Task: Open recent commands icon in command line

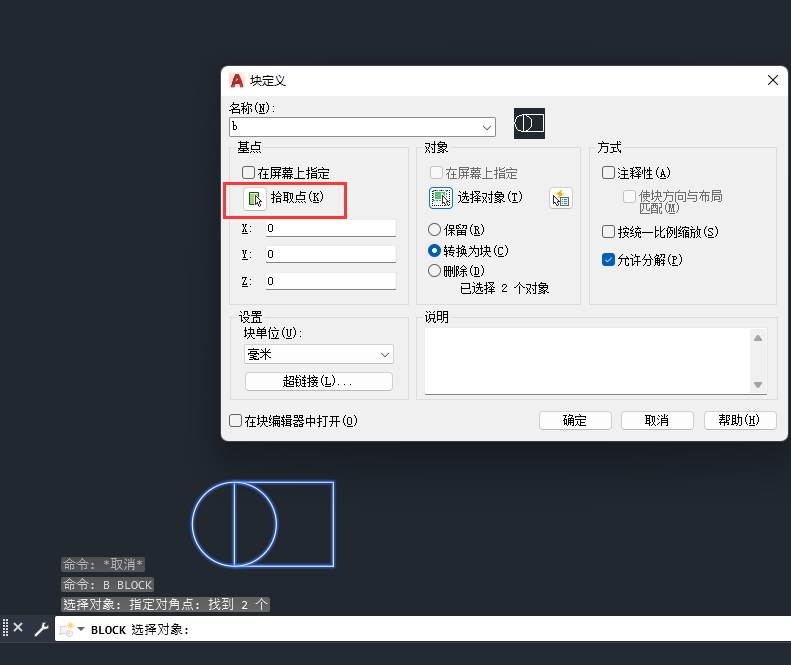Action: (x=72, y=629)
